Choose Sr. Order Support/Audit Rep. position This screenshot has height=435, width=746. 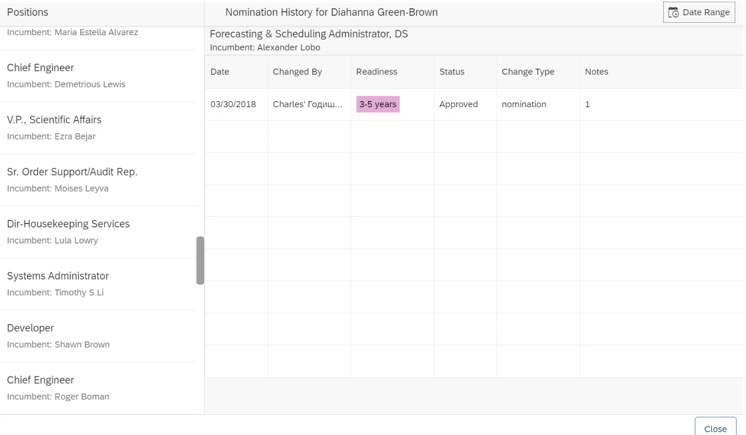[x=100, y=180]
